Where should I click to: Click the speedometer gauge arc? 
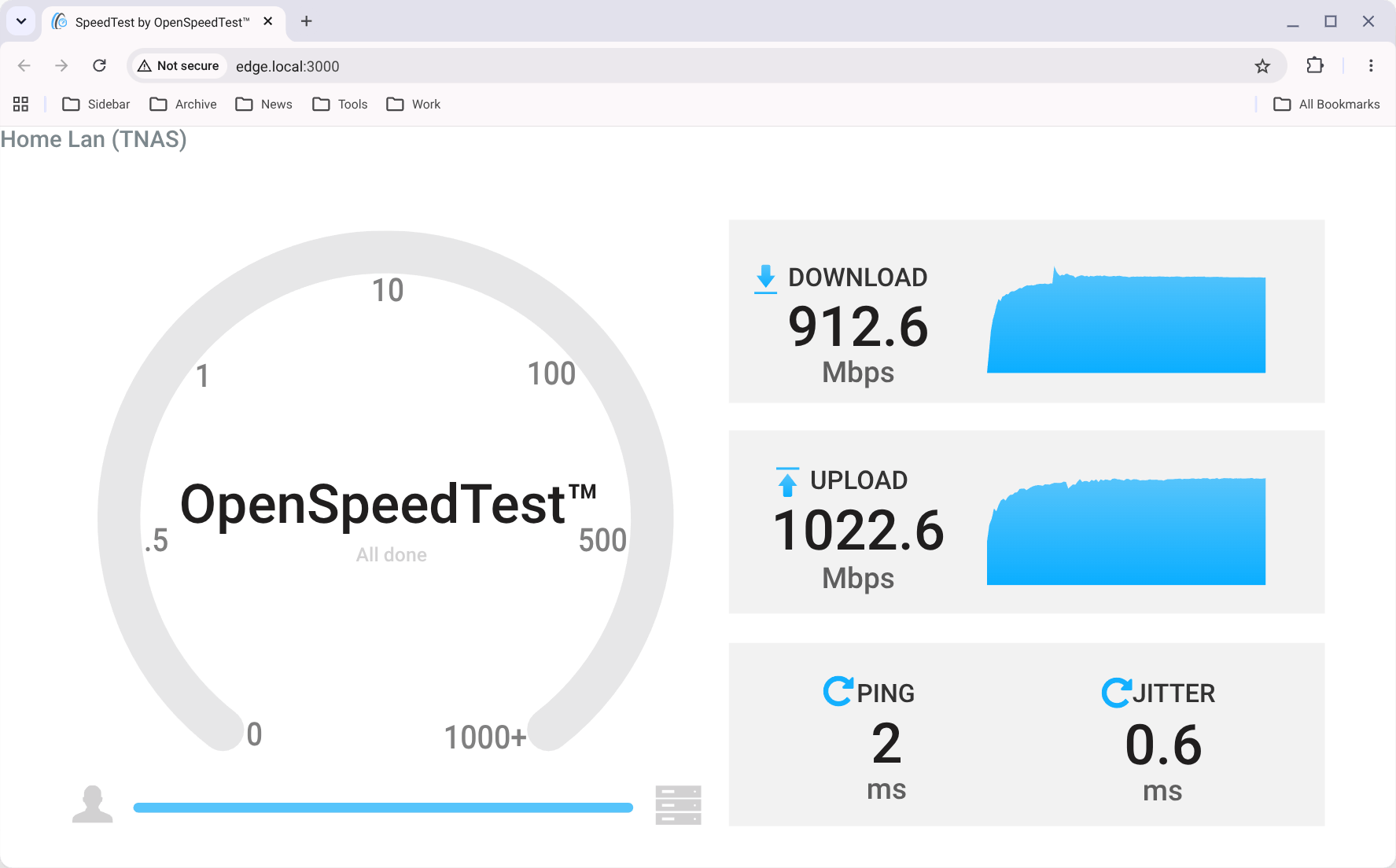[x=385, y=253]
